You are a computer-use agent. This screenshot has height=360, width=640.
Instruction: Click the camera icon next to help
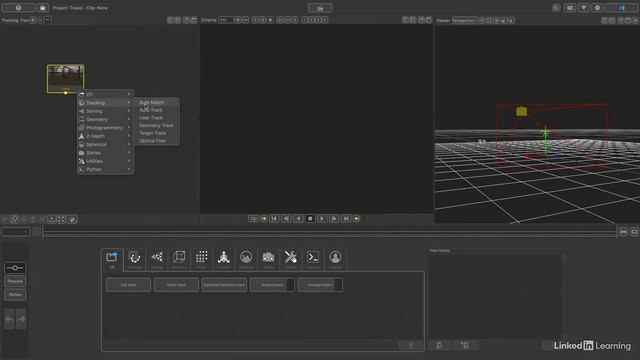(x=43, y=8)
